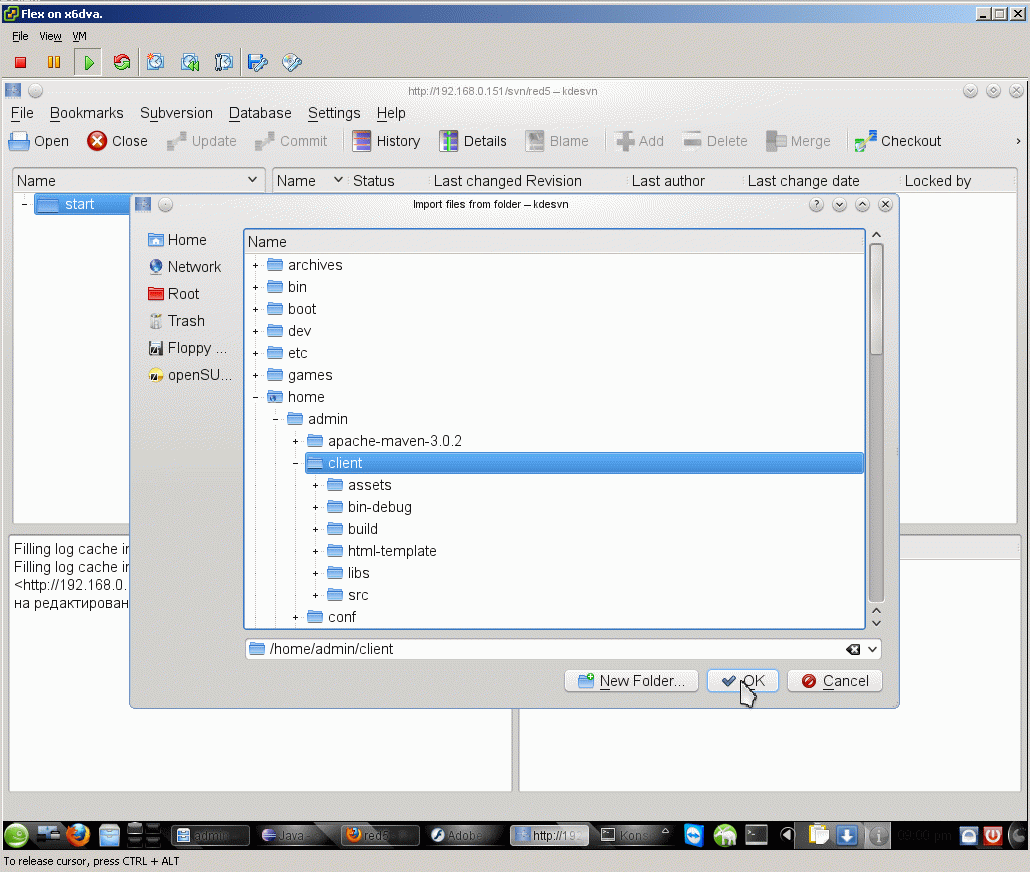Open Trash in the places sidebar

177,321
